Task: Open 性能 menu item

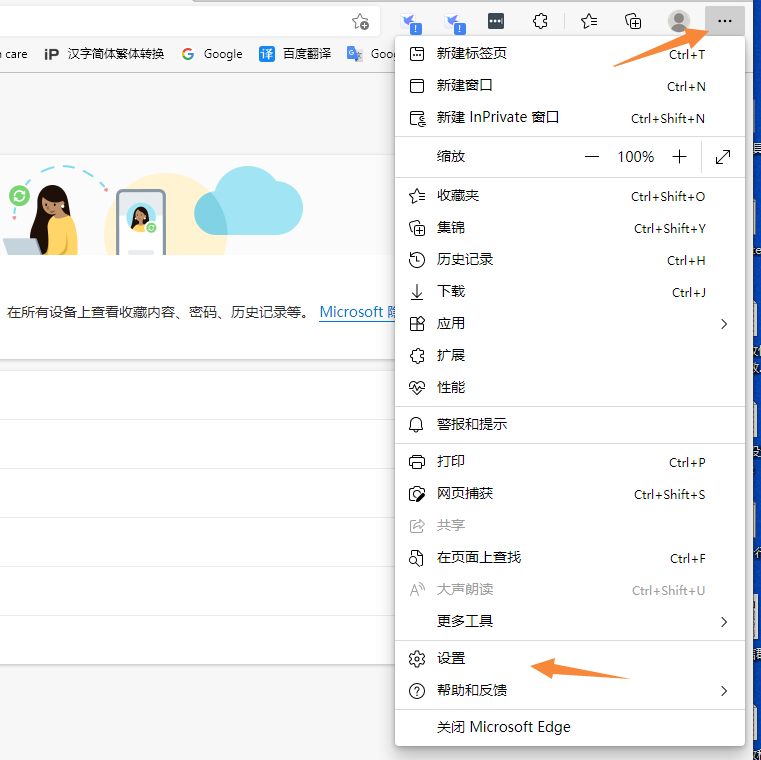Action: (x=570, y=388)
